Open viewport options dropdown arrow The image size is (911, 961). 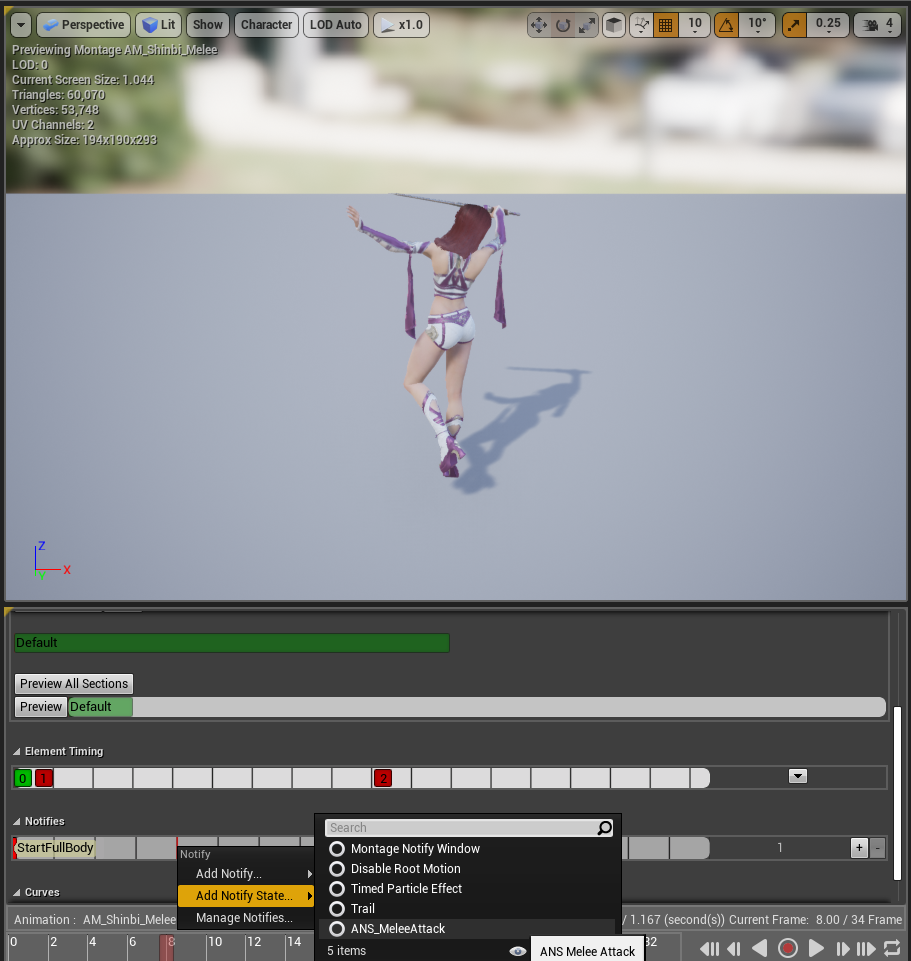pyautogui.click(x=21, y=25)
